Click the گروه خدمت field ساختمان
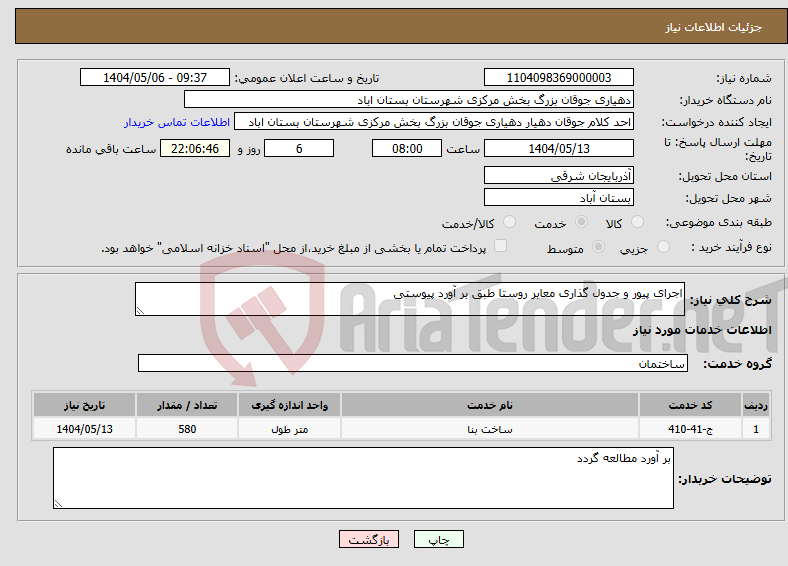The height and width of the screenshot is (566, 788). tap(413, 363)
